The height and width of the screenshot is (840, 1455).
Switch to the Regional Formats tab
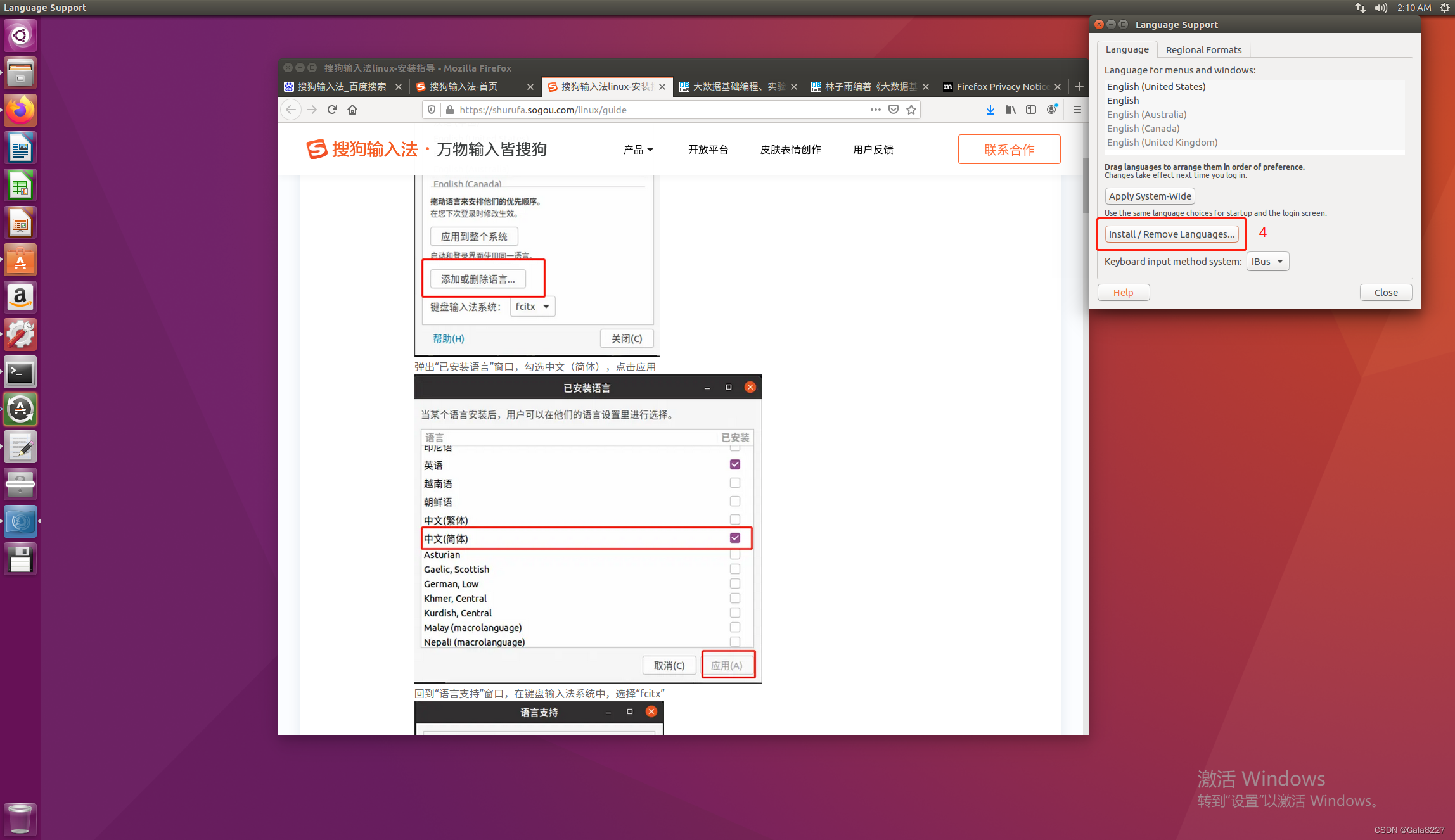(x=1203, y=49)
